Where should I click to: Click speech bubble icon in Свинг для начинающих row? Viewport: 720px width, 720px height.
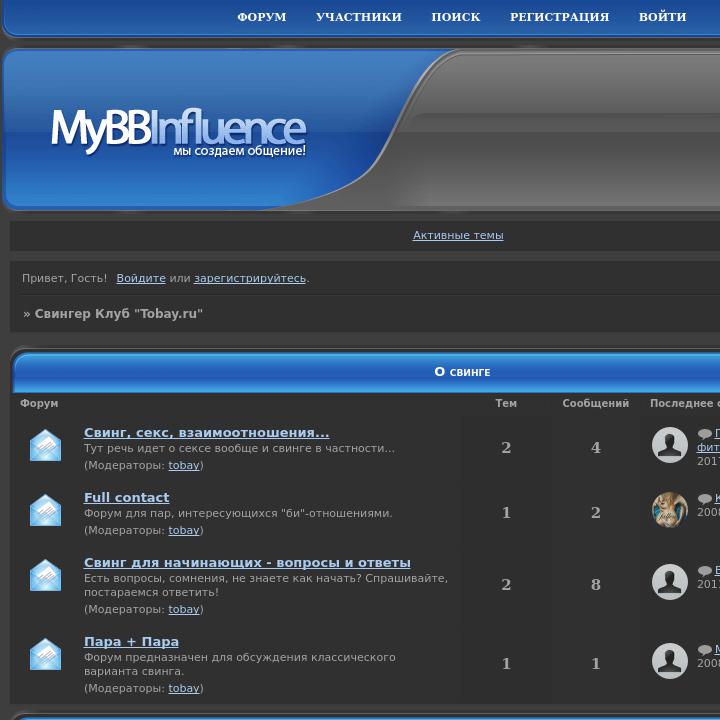click(704, 571)
